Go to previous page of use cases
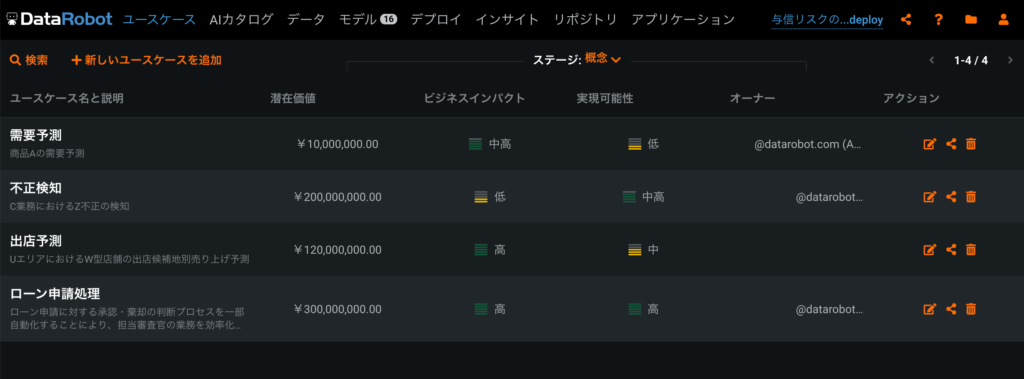This screenshot has height=379, width=1024. click(932, 60)
